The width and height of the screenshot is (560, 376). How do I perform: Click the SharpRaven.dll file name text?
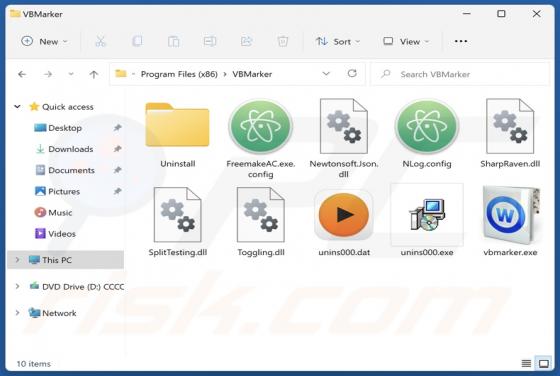[510, 164]
